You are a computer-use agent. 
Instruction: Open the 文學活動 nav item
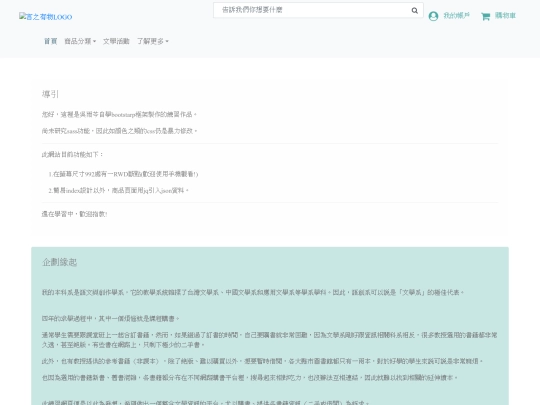pos(116,41)
